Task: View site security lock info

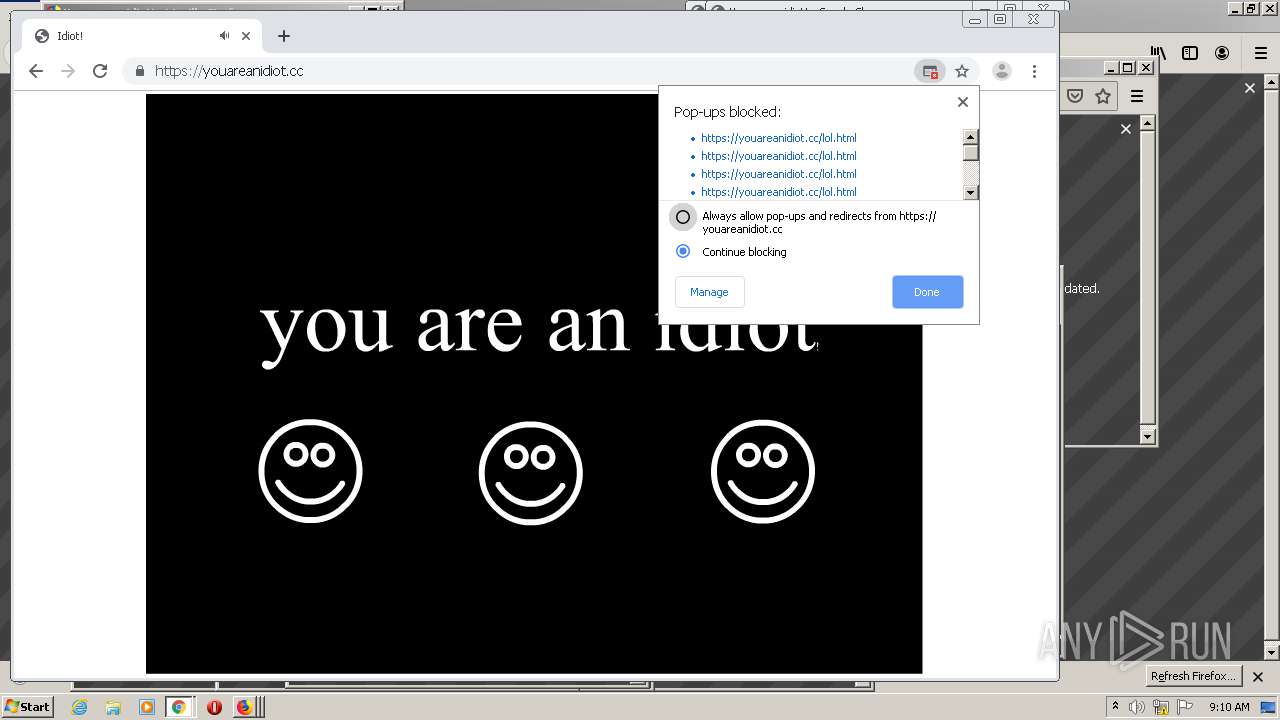Action: point(139,71)
